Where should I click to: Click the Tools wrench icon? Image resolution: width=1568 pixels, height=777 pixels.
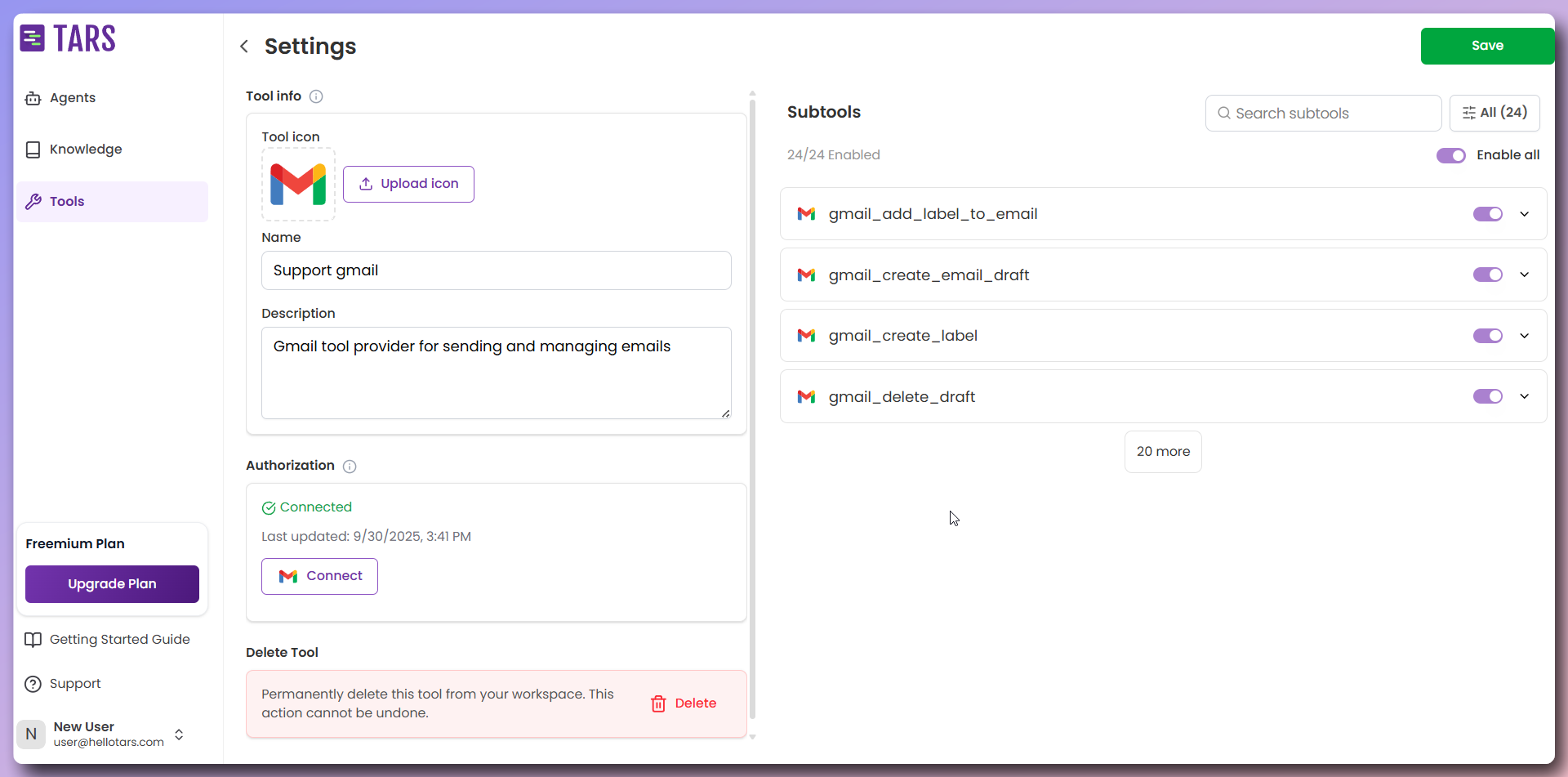pyautogui.click(x=33, y=201)
